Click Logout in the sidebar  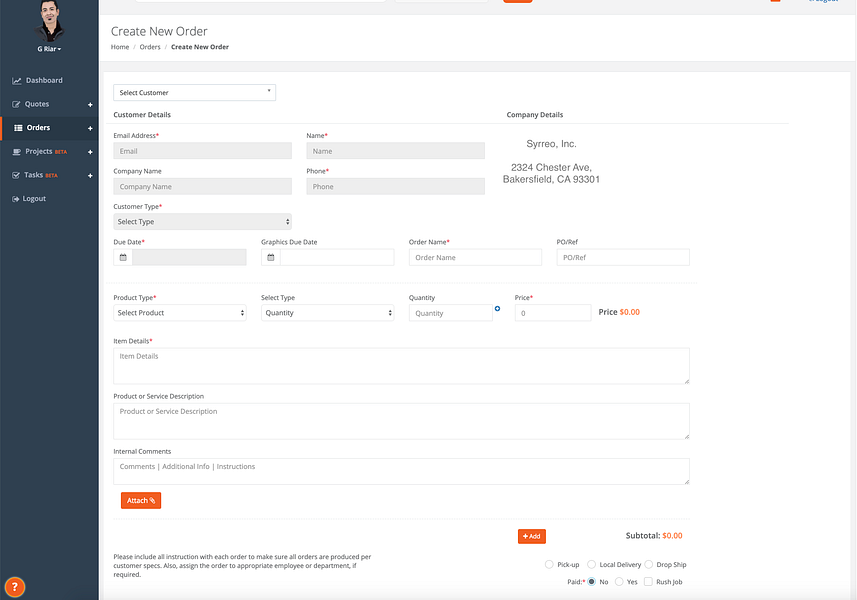pyautogui.click(x=34, y=199)
